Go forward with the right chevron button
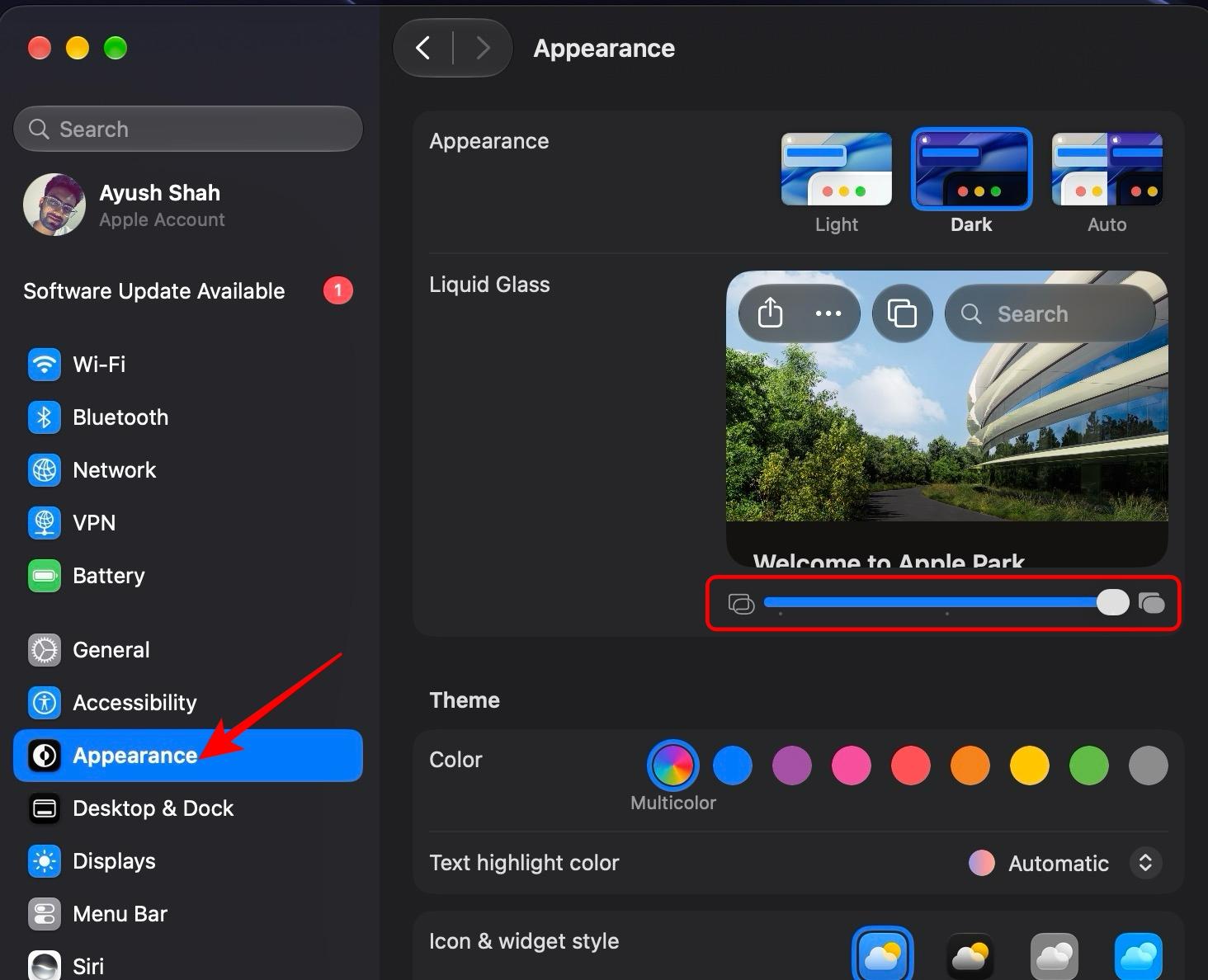 point(484,48)
